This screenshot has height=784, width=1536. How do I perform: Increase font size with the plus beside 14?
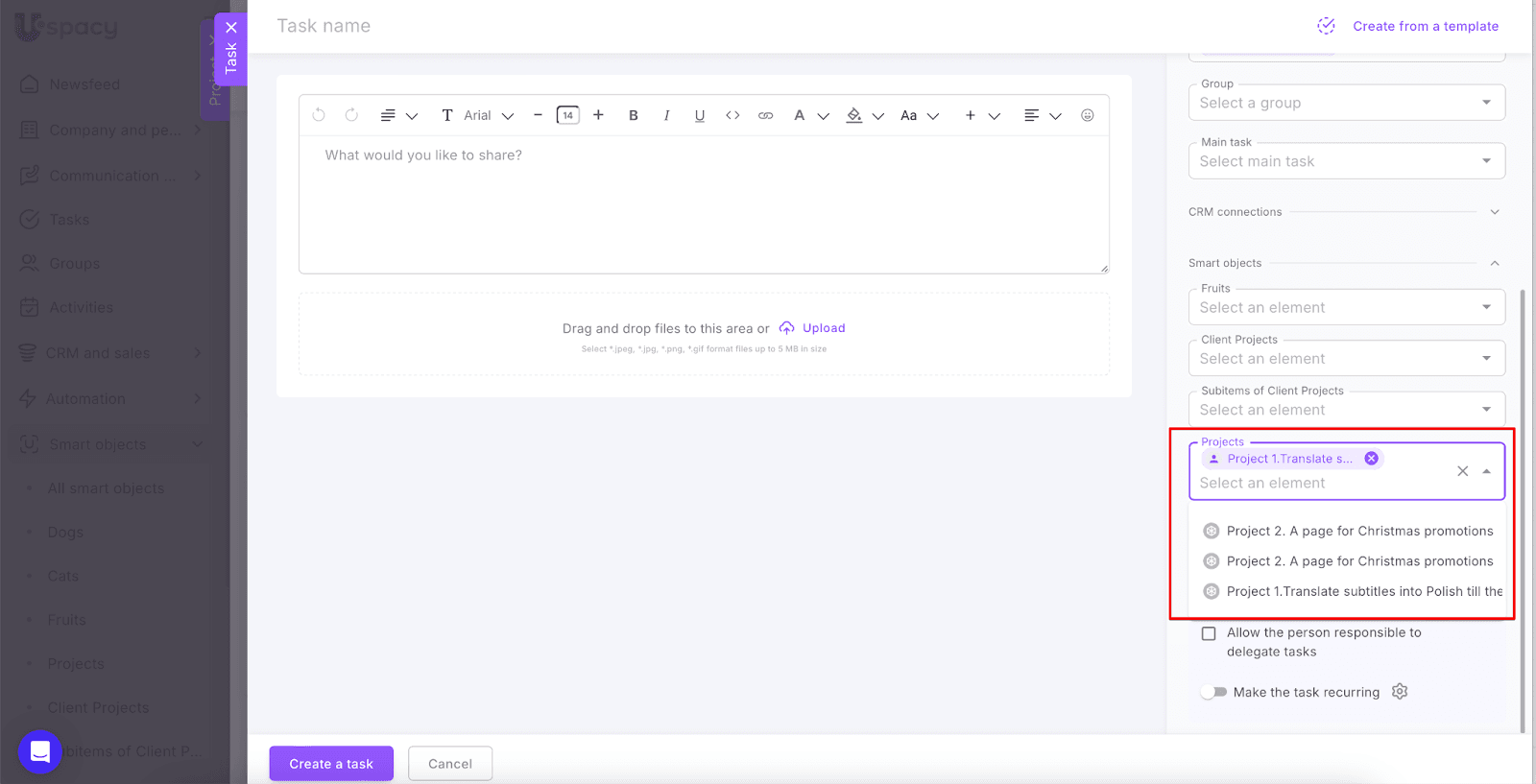pos(598,115)
